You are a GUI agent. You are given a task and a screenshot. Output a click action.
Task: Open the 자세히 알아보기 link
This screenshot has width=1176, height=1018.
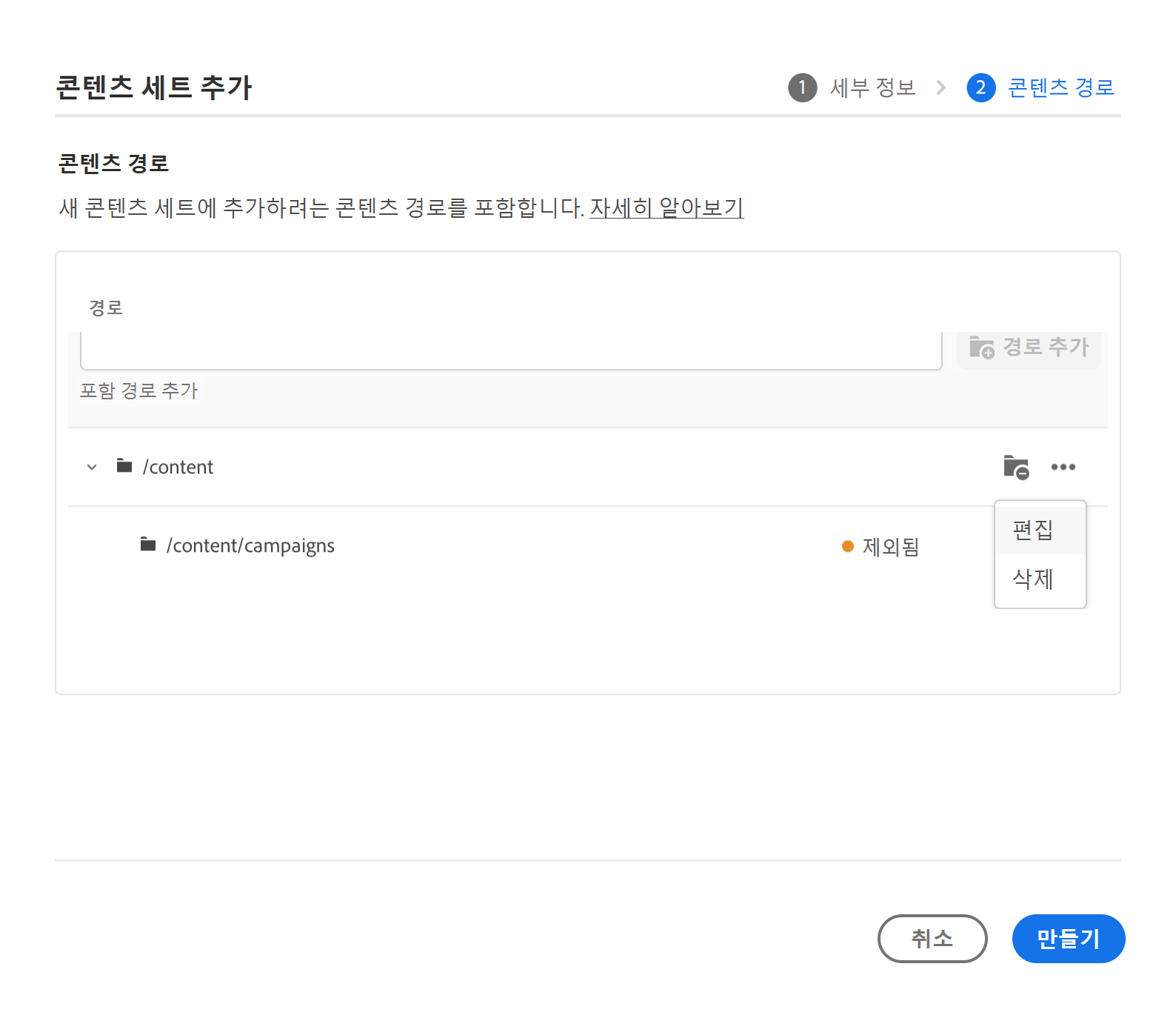[x=666, y=207]
